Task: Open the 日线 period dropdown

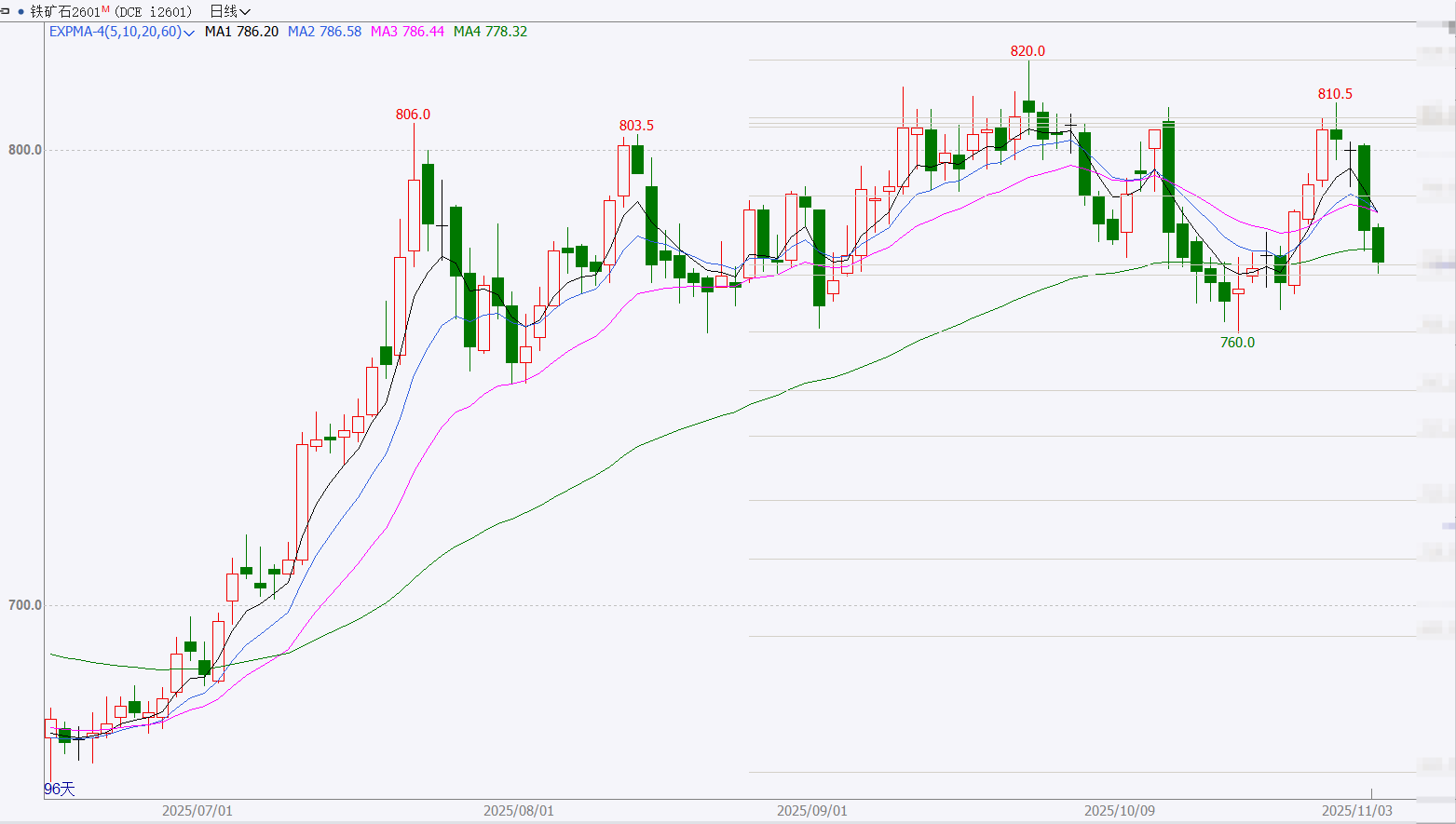Action: tap(230, 12)
